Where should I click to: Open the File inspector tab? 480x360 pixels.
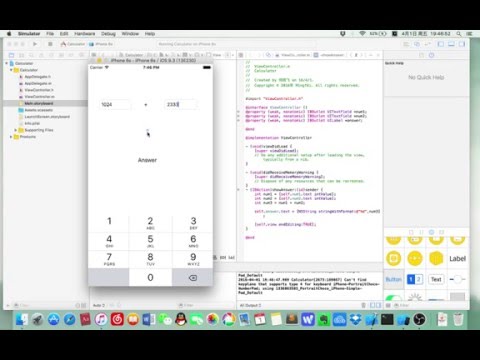tap(421, 55)
